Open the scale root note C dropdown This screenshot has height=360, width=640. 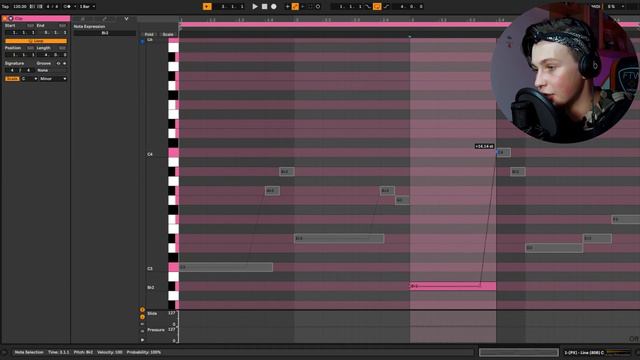pos(29,78)
